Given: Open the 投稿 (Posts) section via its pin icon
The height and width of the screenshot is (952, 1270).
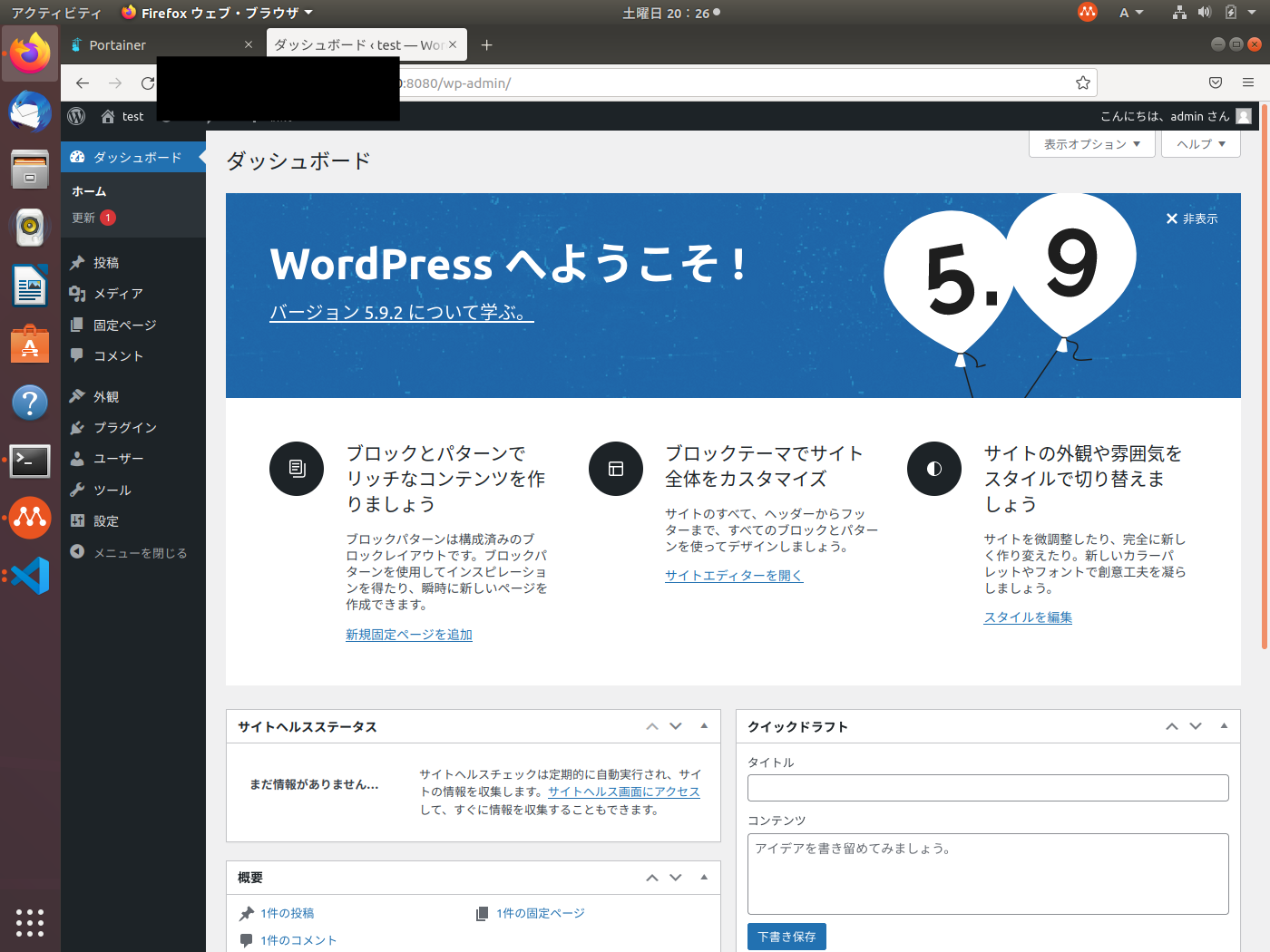Looking at the screenshot, I should tap(77, 262).
